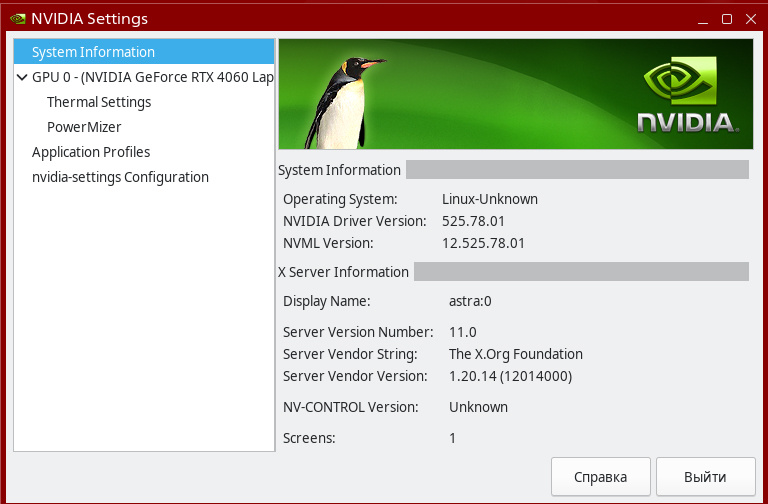Click the Server Vendor String label
The image size is (768, 504).
pyautogui.click(x=350, y=354)
